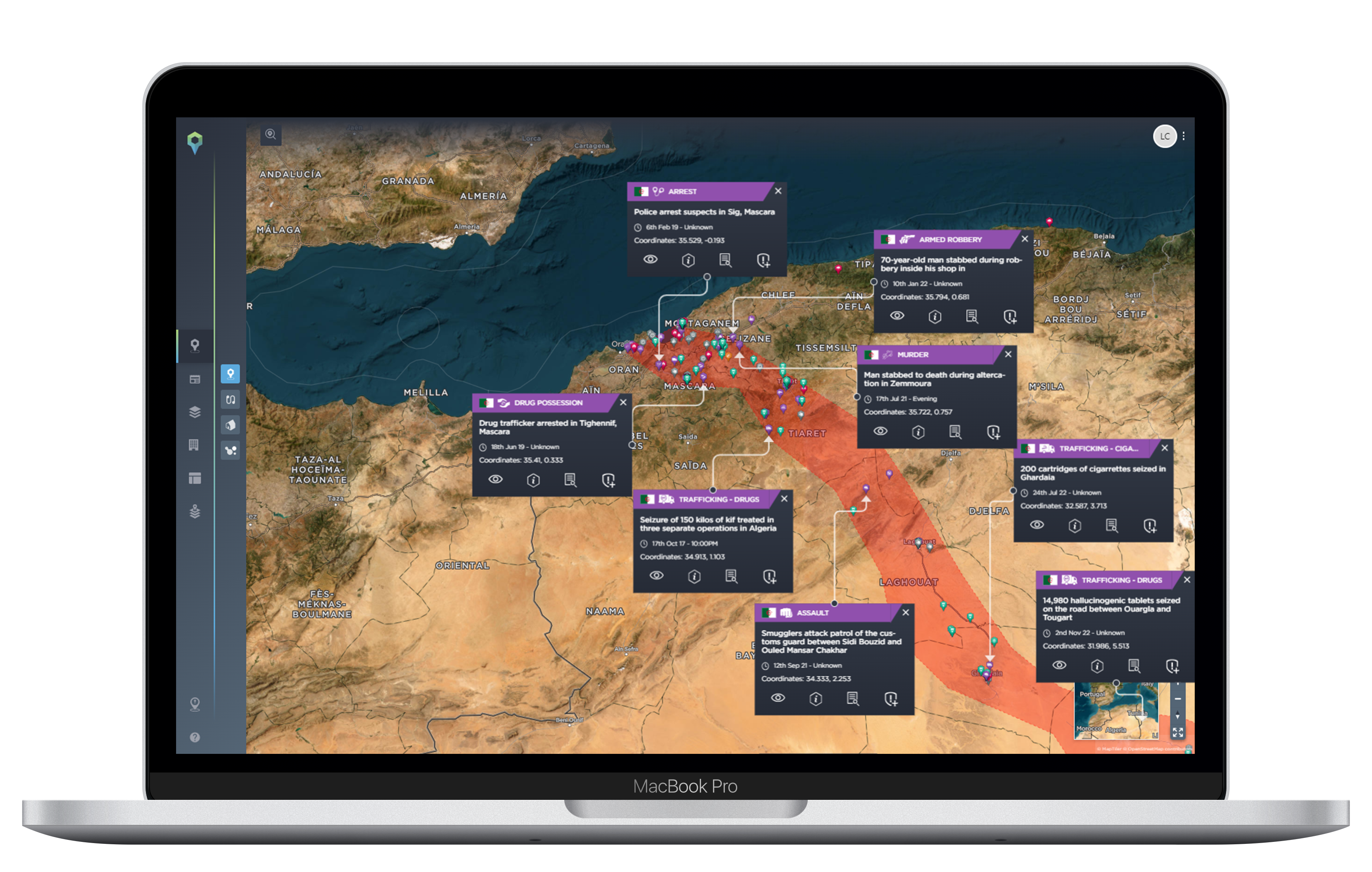Open the dashboard layout icon in sidebar
The width and height of the screenshot is (1372, 872).
[195, 478]
